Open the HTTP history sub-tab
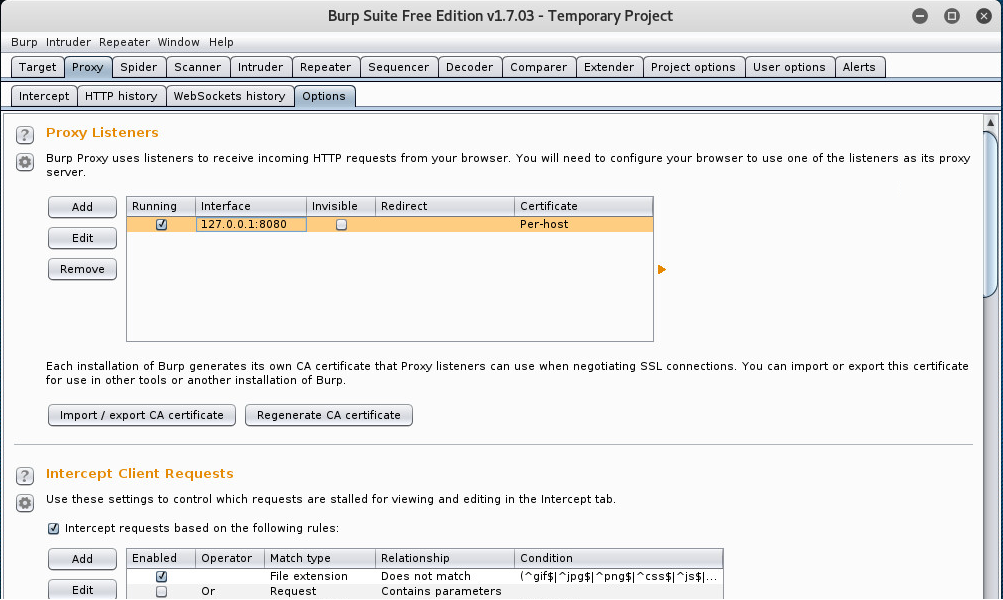Viewport: 1003px width, 600px height. pos(121,96)
